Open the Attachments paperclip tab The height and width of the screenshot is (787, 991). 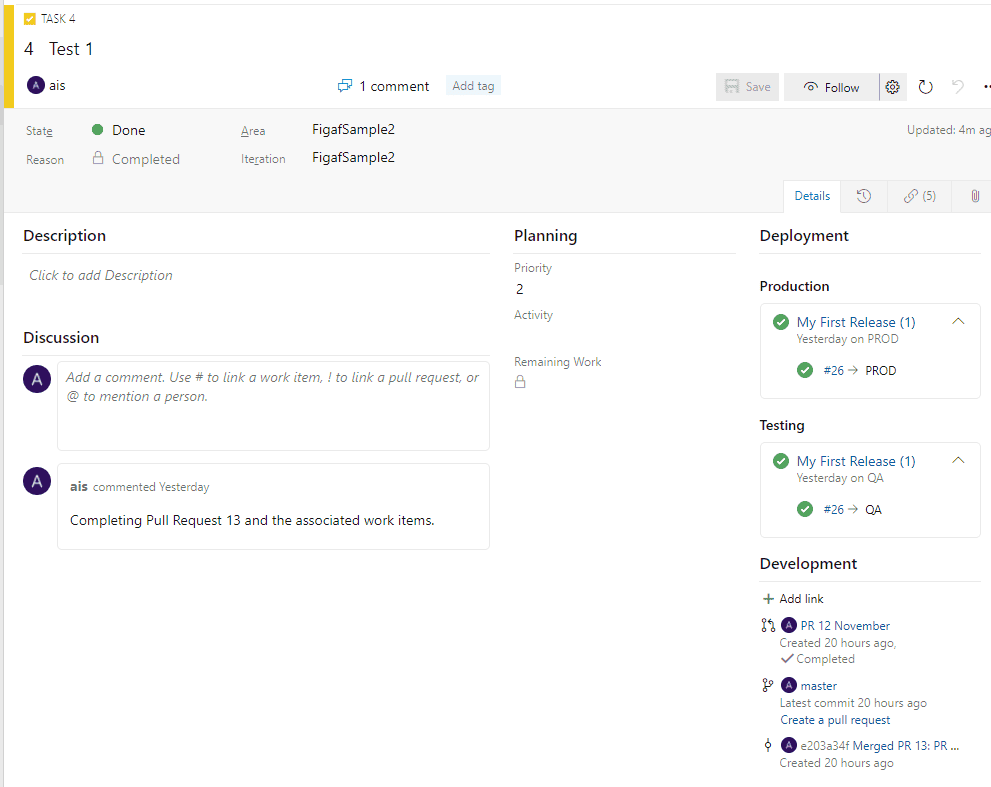tap(975, 196)
